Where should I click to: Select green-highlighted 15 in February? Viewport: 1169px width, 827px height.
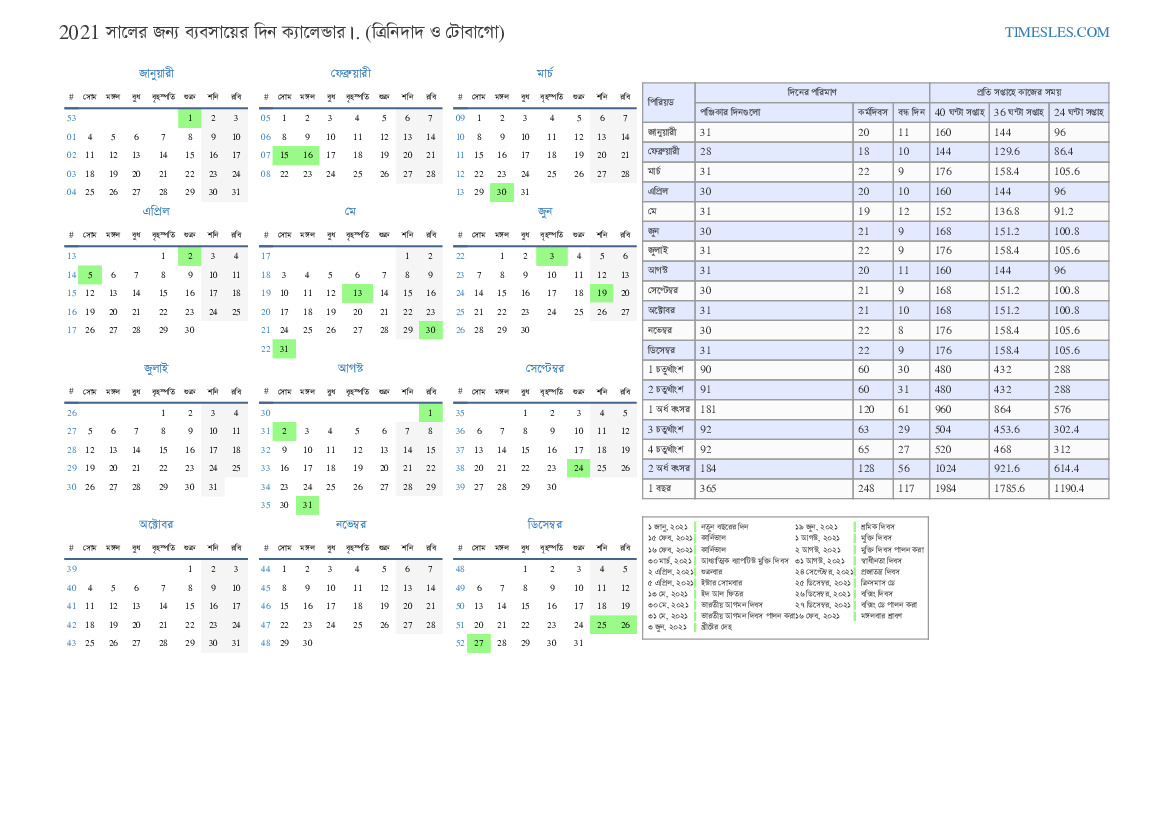coord(283,155)
